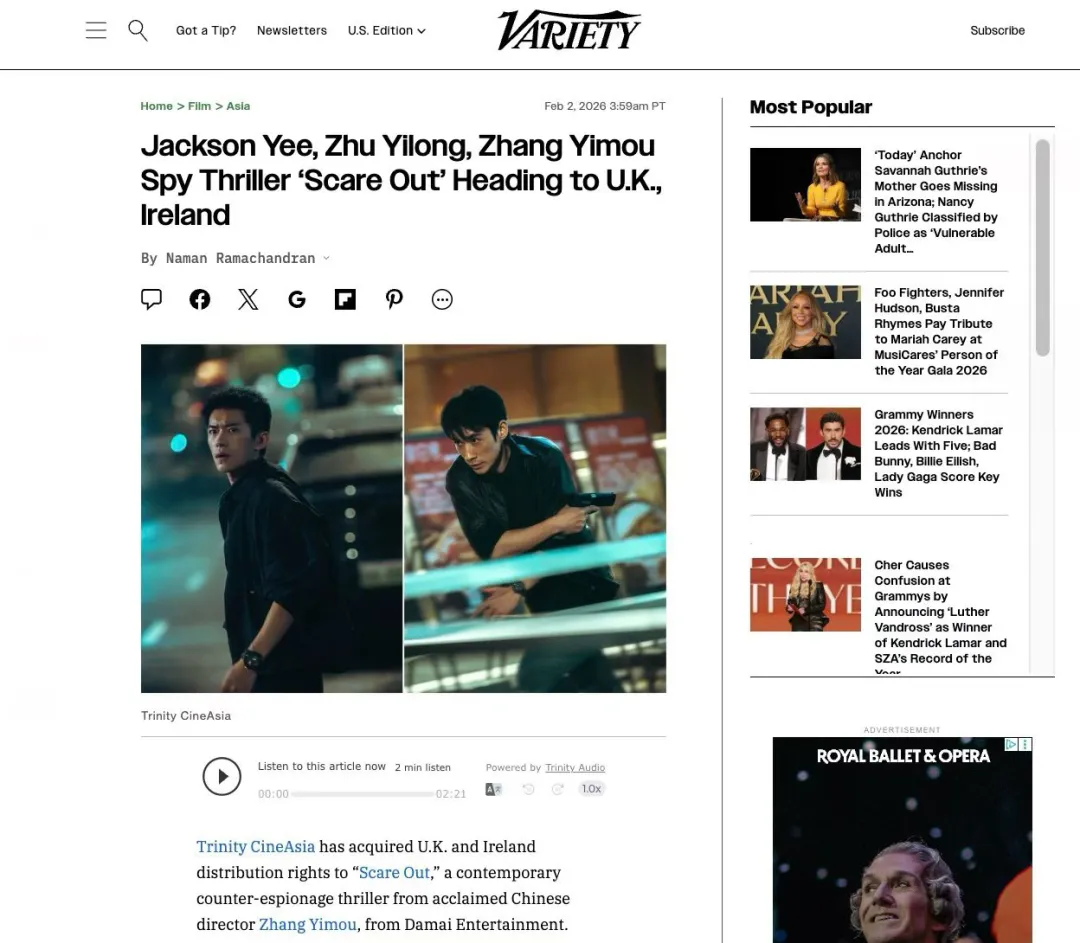Screen dimensions: 1080x943
Task: Go to Film breadcrumb section
Action: (x=199, y=106)
